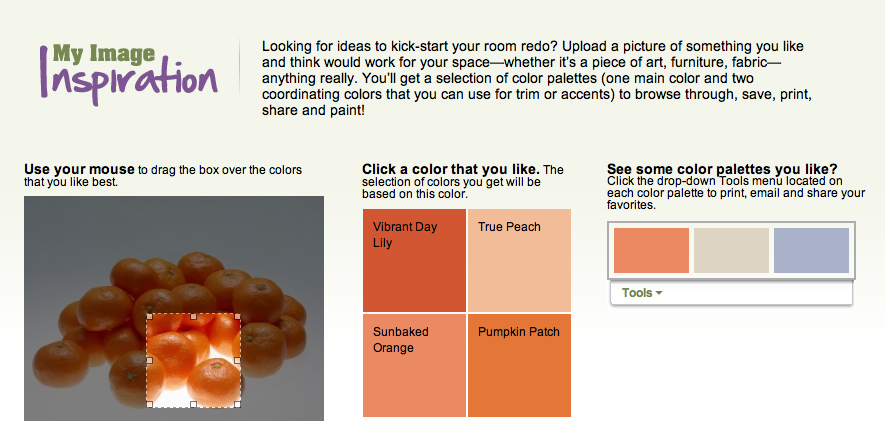This screenshot has height=431, width=885.
Task: Click the bottom-middle handle of selection box
Action: [194, 405]
